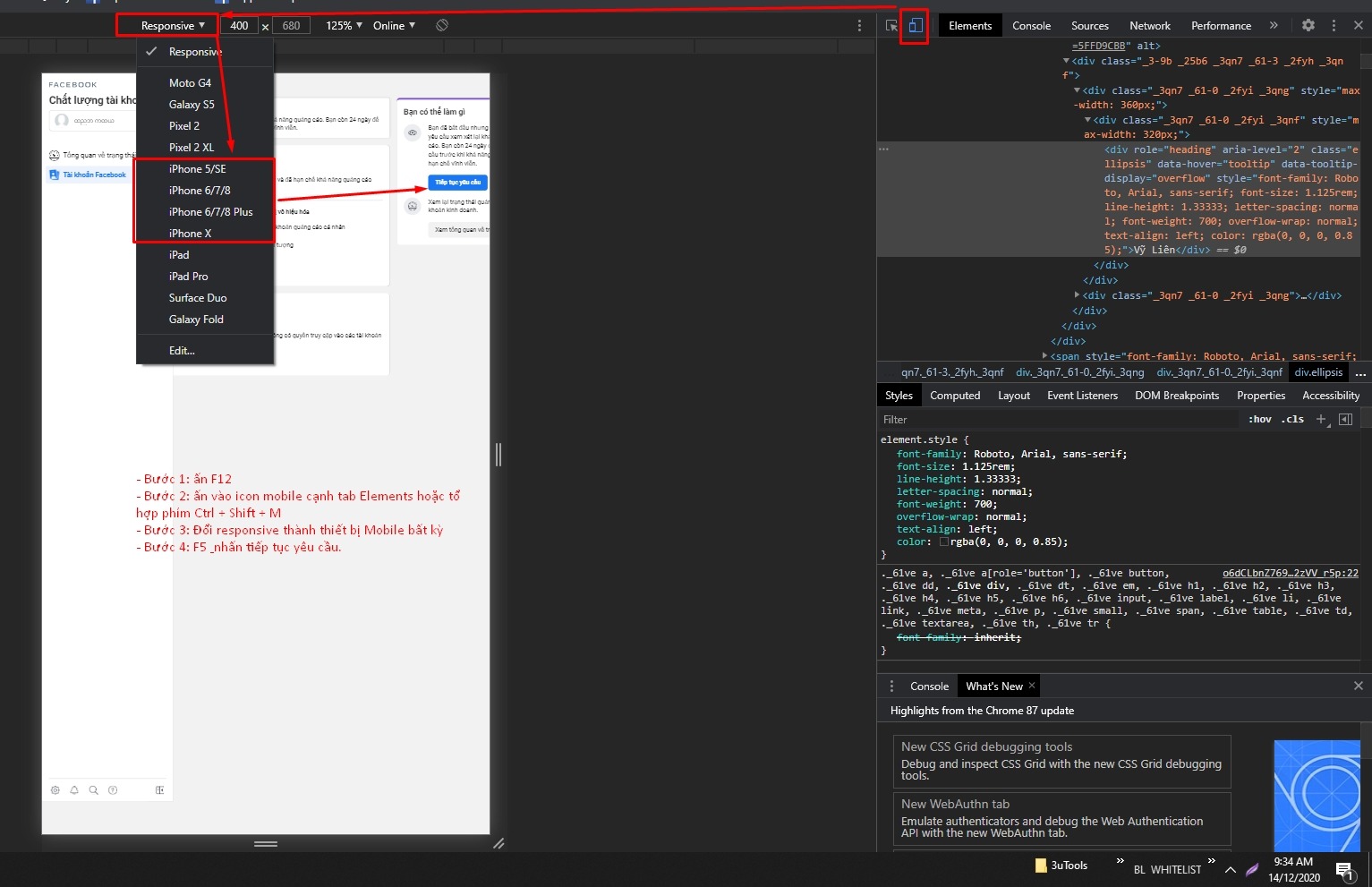Toggle the :hov element state panel
1372x887 pixels.
1260,419
